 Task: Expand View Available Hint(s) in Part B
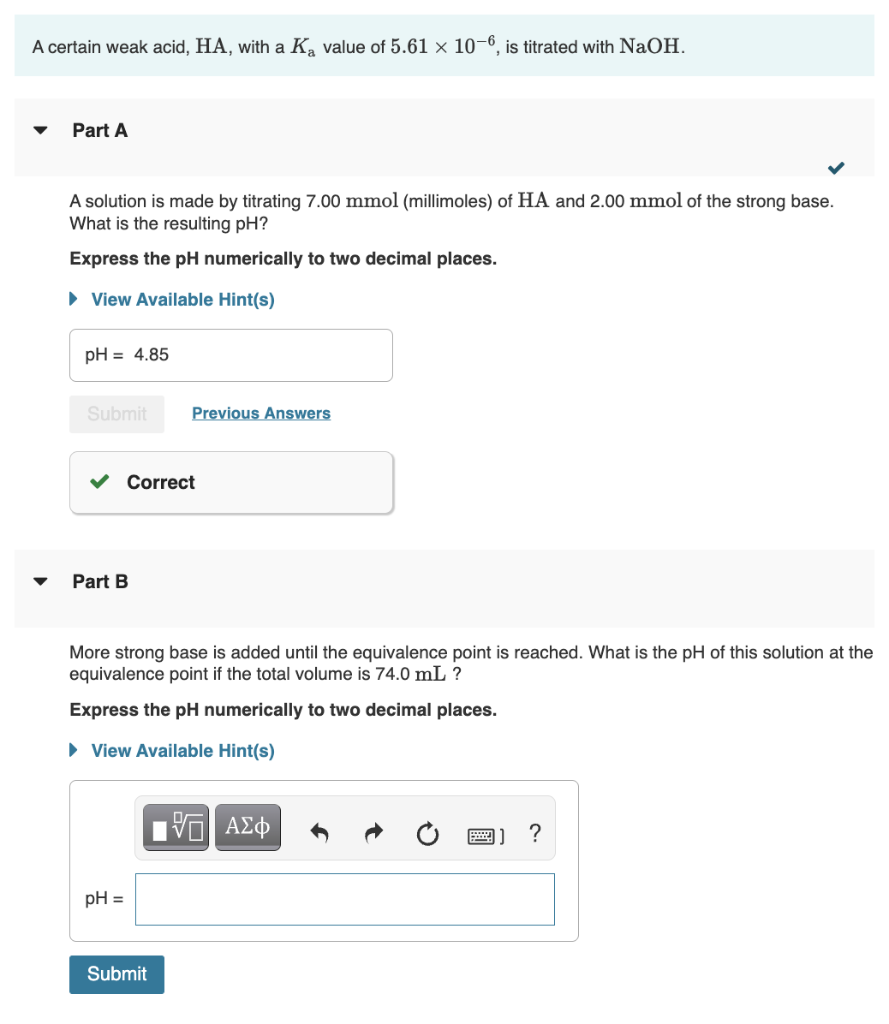click(x=183, y=750)
